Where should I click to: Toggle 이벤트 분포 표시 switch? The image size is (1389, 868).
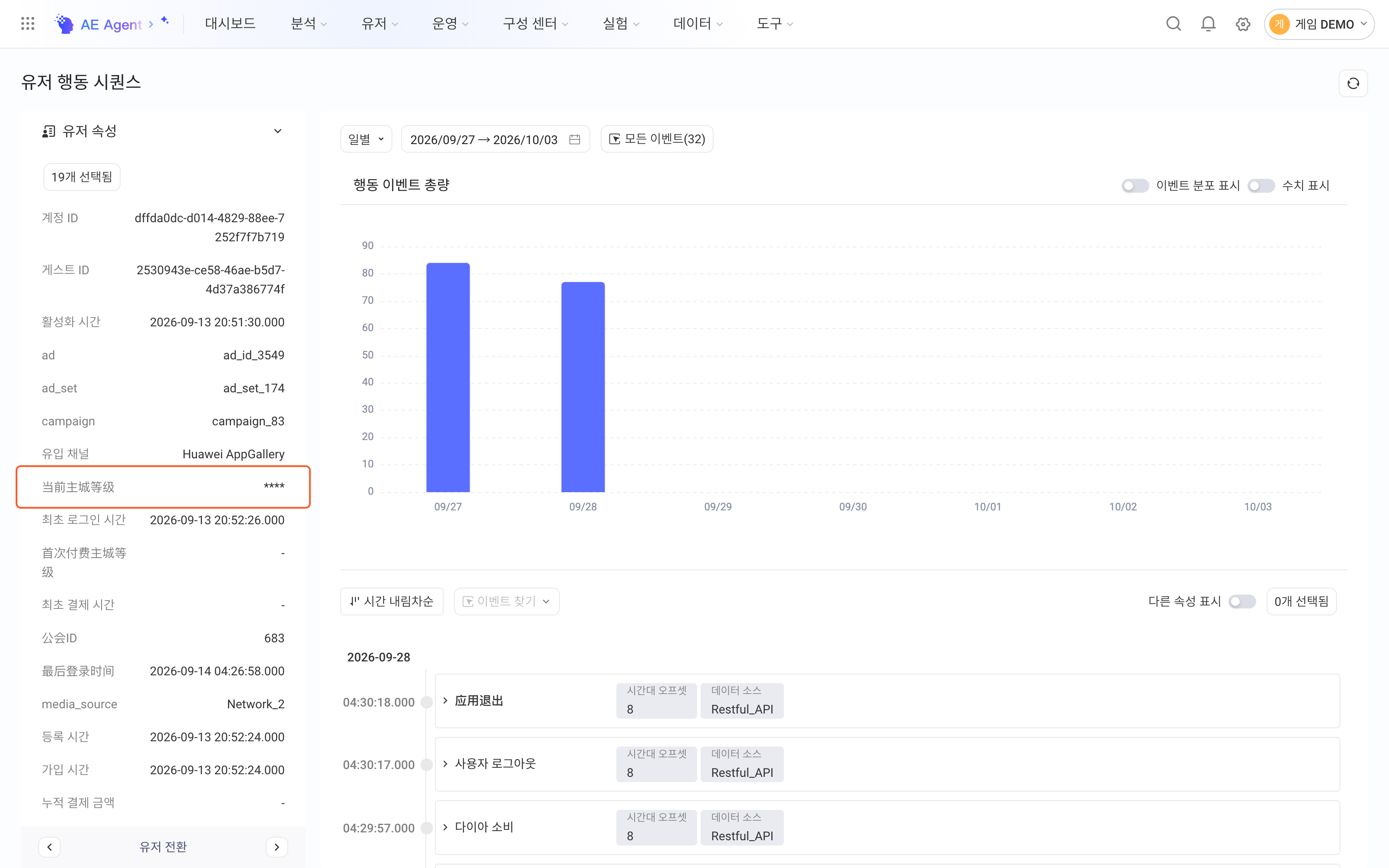(x=1135, y=185)
